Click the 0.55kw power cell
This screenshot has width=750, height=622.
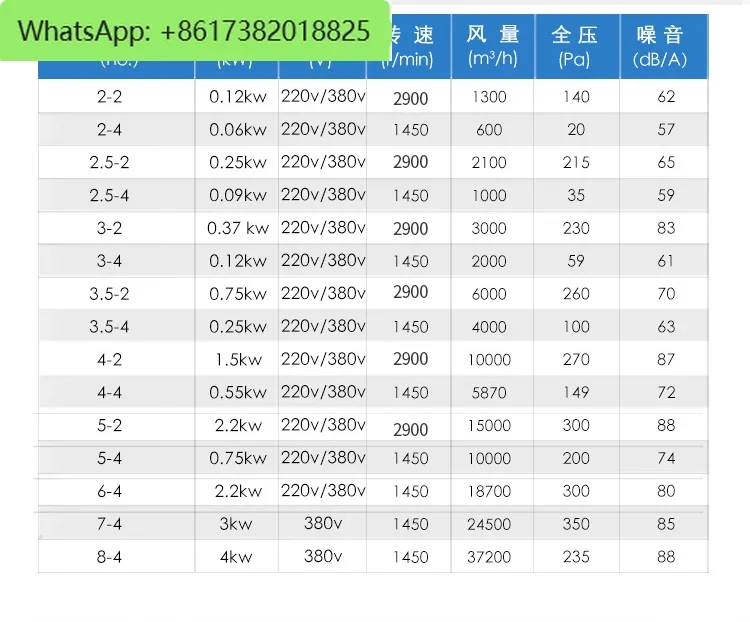(238, 392)
